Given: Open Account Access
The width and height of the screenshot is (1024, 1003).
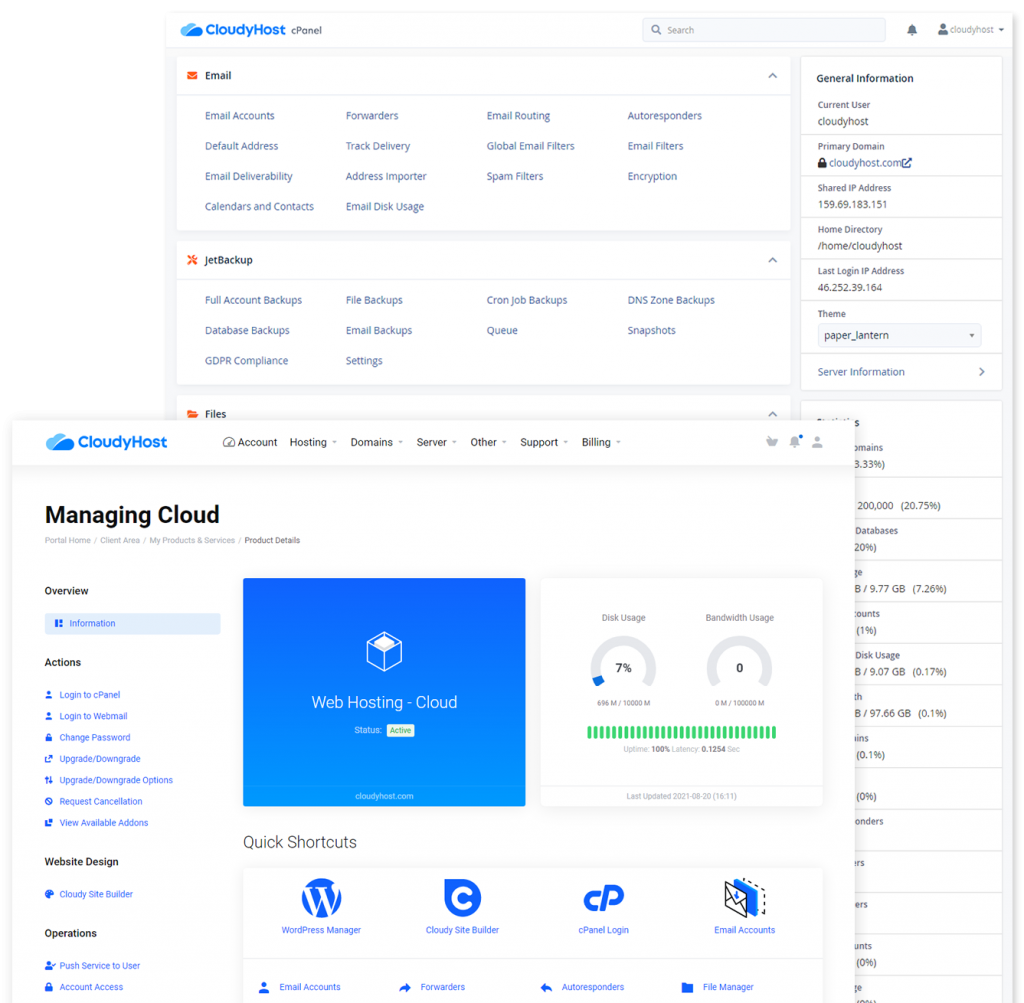Looking at the screenshot, I should pyautogui.click(x=91, y=987).
